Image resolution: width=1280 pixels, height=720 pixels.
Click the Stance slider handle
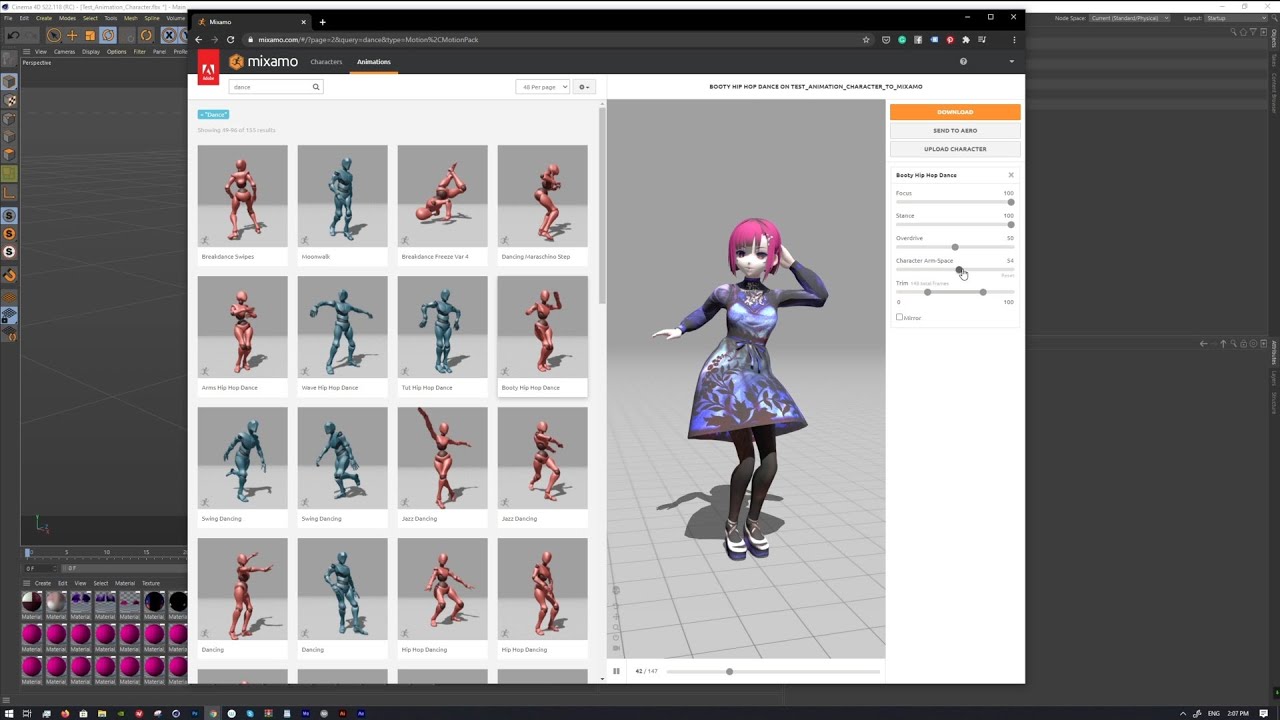1011,224
